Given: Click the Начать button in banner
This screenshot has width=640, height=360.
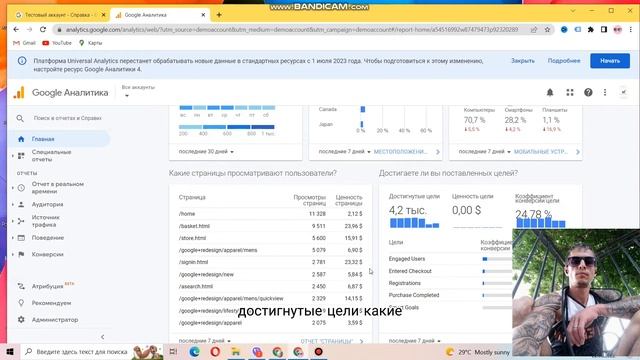Looking at the screenshot, I should tap(610, 61).
